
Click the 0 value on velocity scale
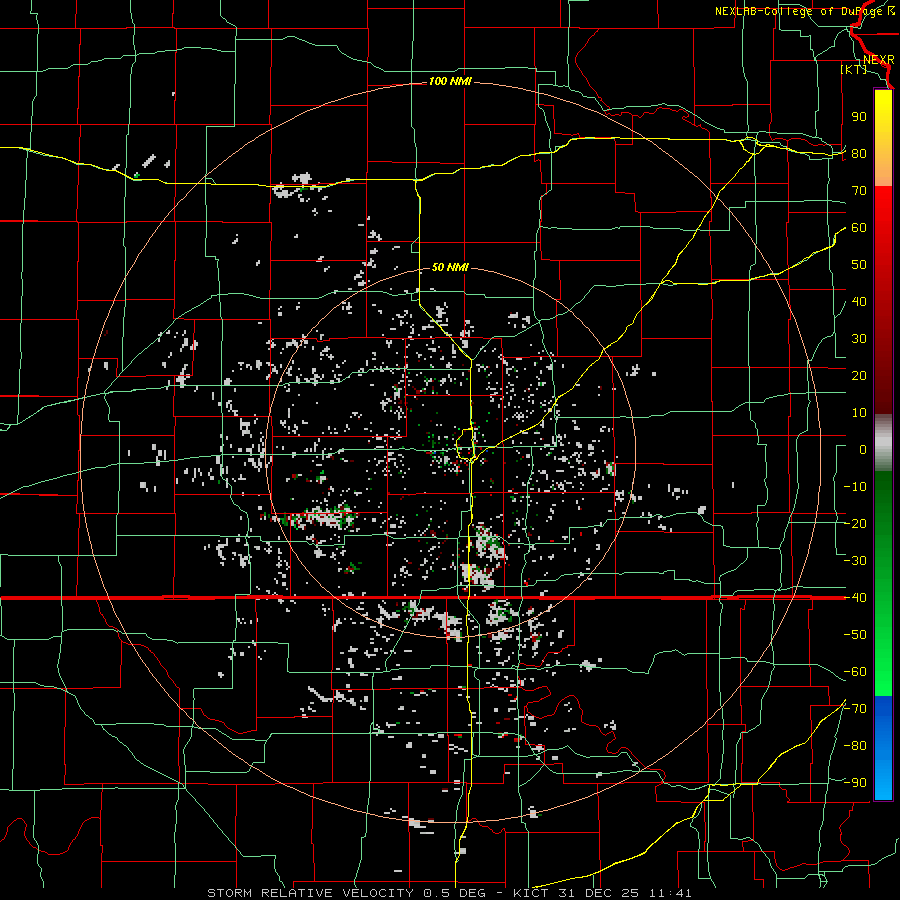click(x=863, y=450)
